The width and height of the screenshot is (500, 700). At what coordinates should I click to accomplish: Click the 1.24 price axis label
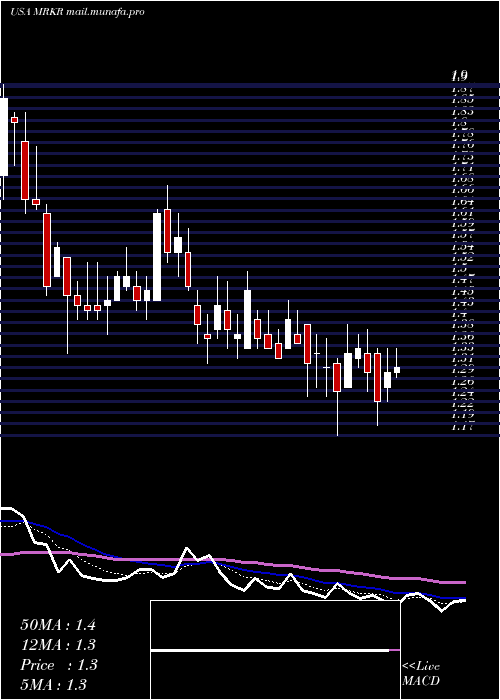[463, 393]
